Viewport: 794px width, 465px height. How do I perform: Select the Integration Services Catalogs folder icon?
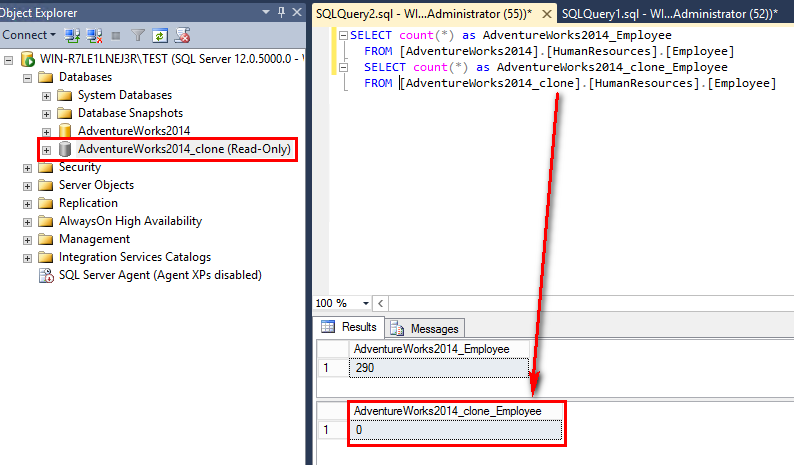(x=46, y=257)
